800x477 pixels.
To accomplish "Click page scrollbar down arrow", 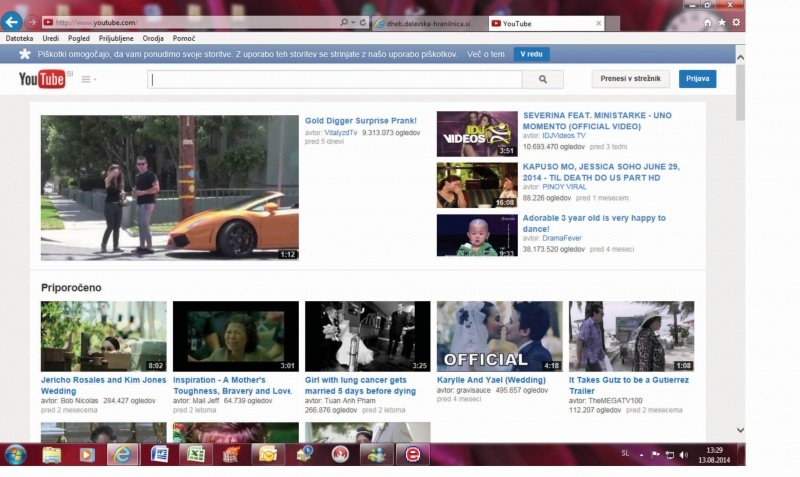I will [740, 430].
